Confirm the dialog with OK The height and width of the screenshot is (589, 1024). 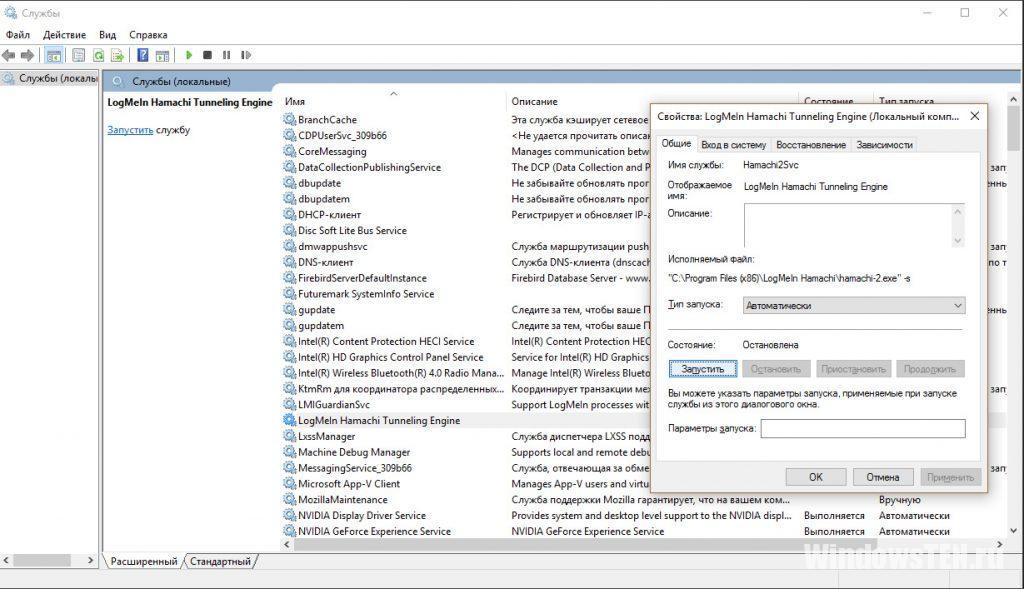tap(816, 477)
